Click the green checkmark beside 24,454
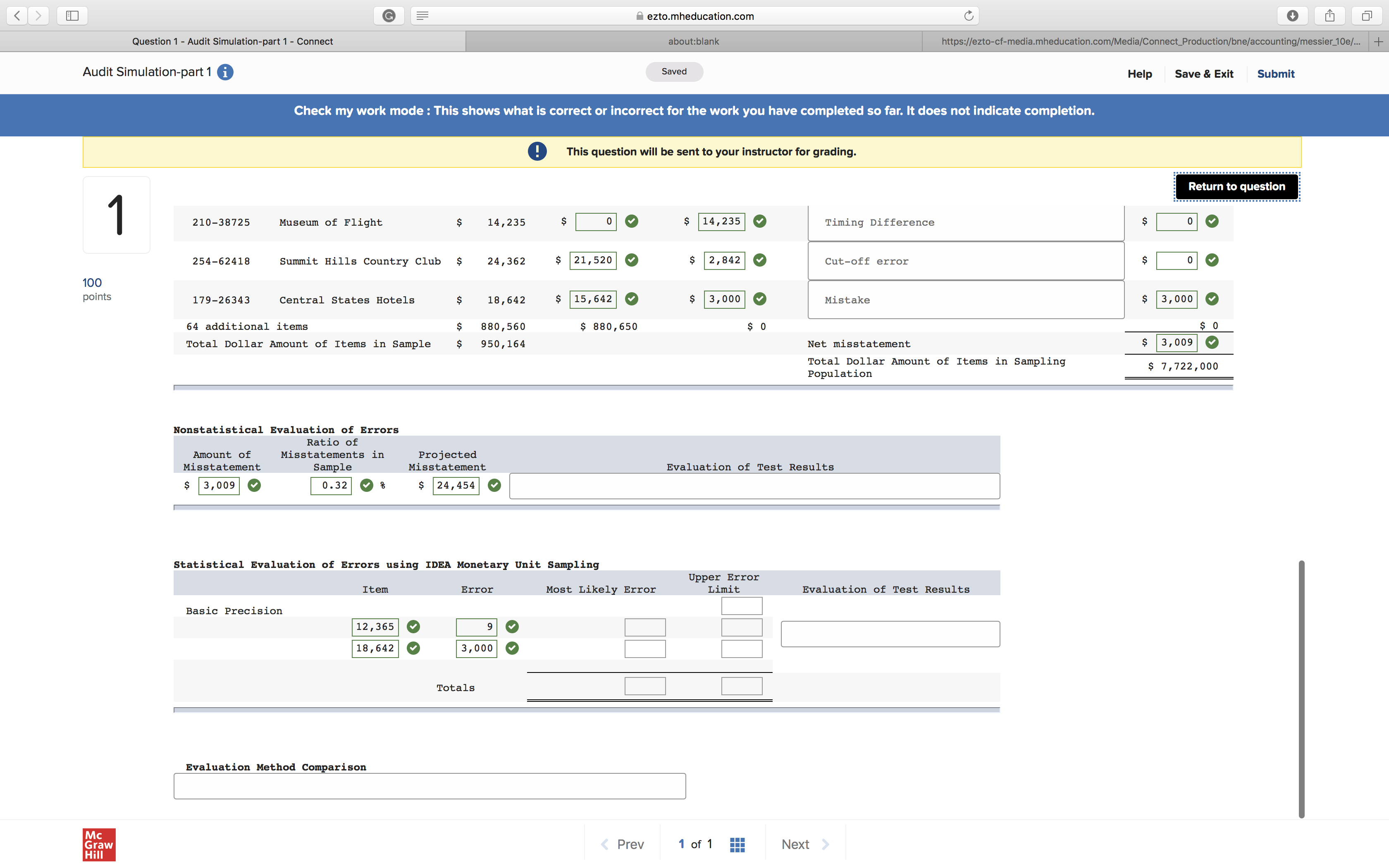 point(494,485)
